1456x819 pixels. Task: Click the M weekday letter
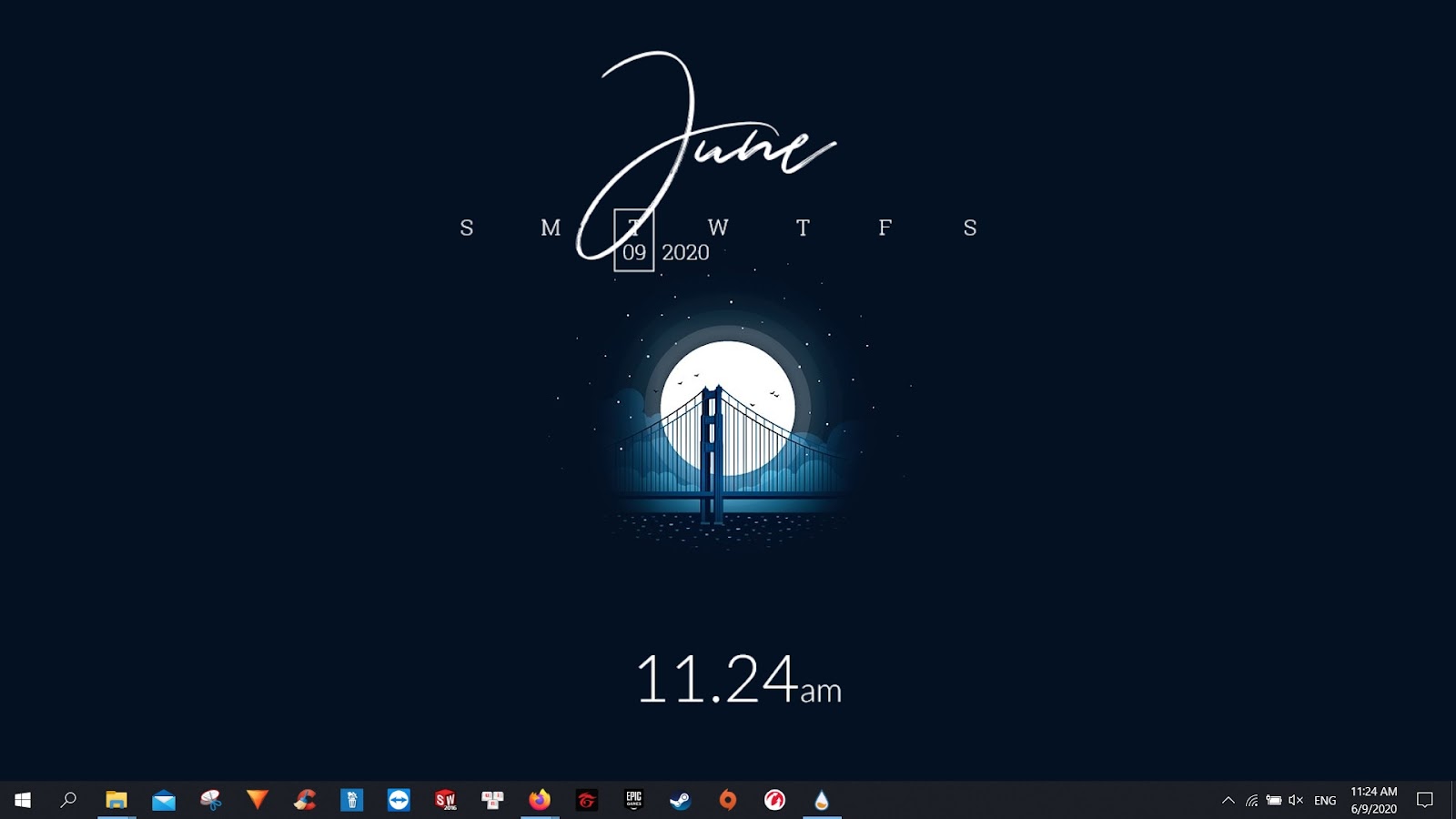551,227
